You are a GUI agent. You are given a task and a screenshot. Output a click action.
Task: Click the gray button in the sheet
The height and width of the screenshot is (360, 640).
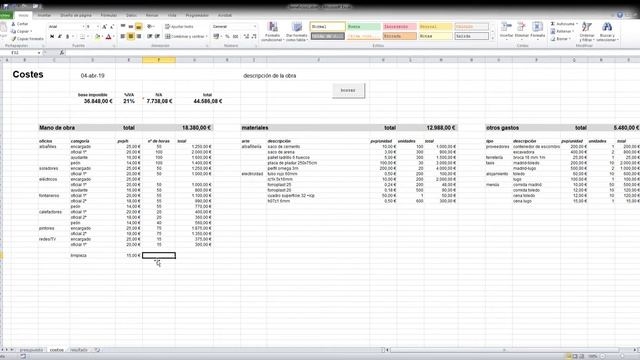pyautogui.click(x=348, y=90)
